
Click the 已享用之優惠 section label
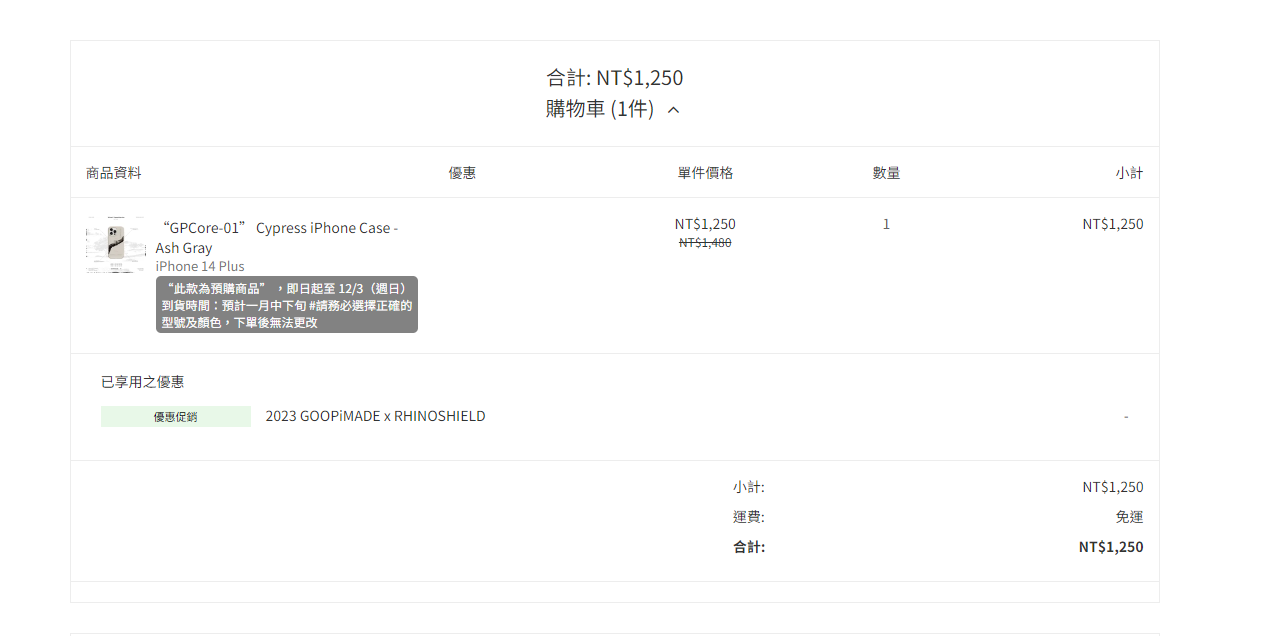pyautogui.click(x=142, y=382)
